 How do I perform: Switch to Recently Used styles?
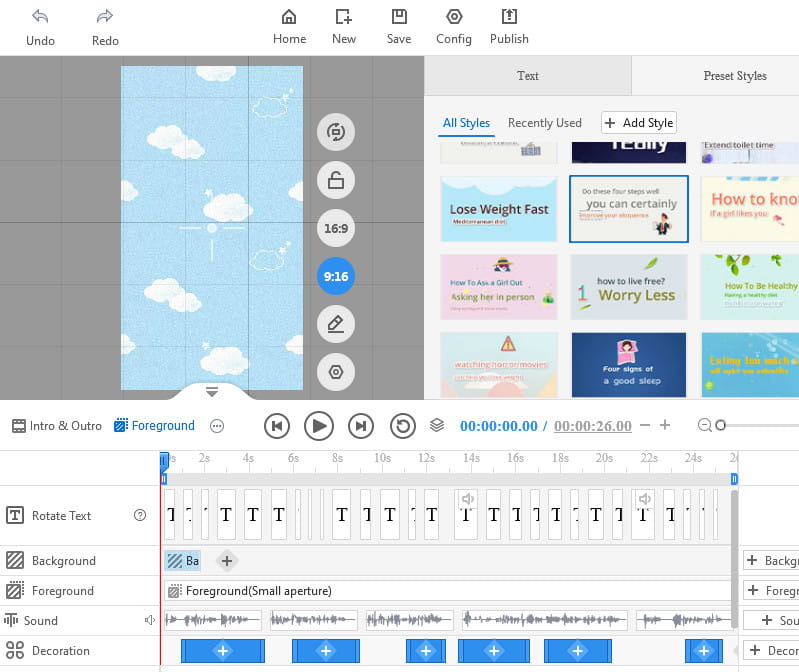544,123
